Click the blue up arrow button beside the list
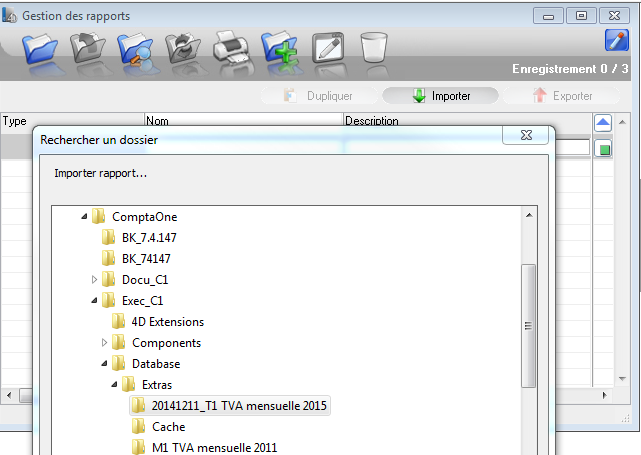The height and width of the screenshot is (455, 641). [x=603, y=123]
